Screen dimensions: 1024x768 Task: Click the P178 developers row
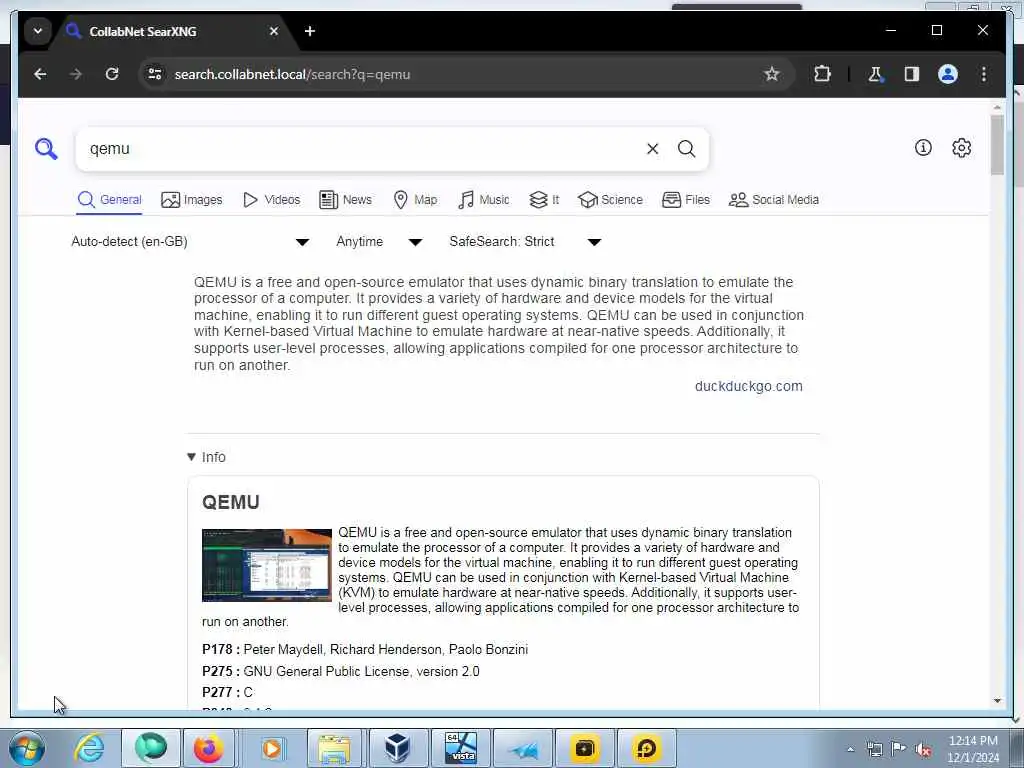tap(365, 650)
